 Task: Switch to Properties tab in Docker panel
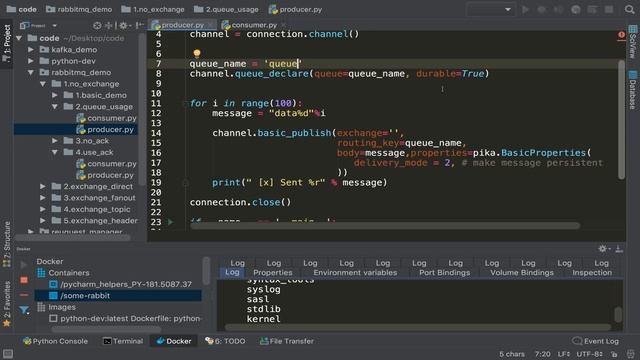(273, 273)
